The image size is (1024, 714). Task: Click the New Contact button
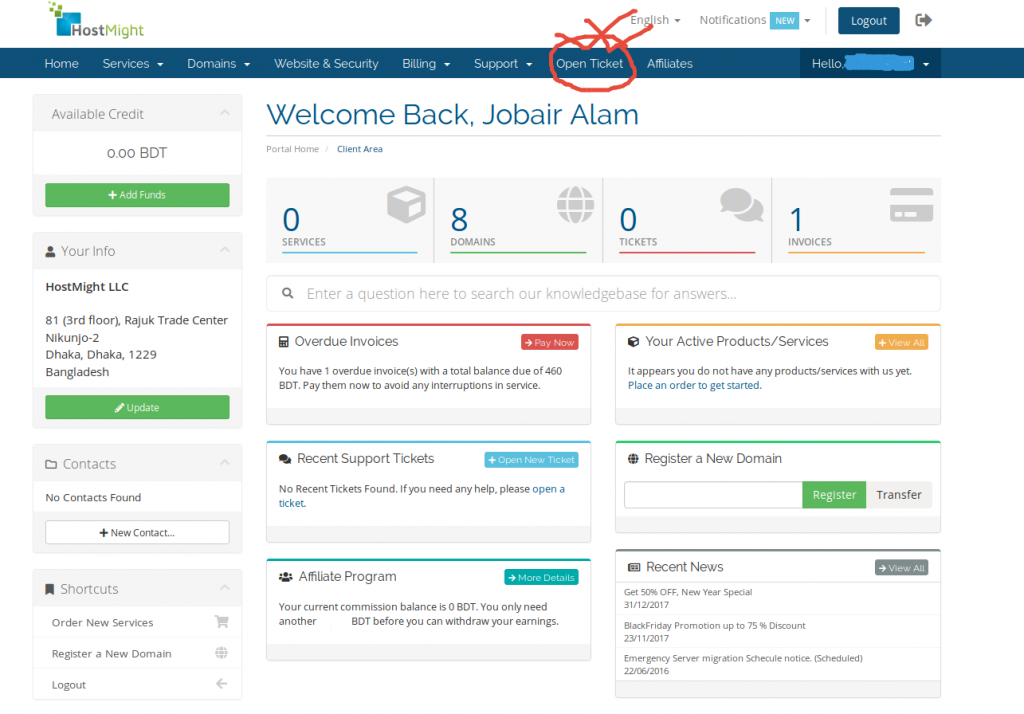tap(137, 532)
